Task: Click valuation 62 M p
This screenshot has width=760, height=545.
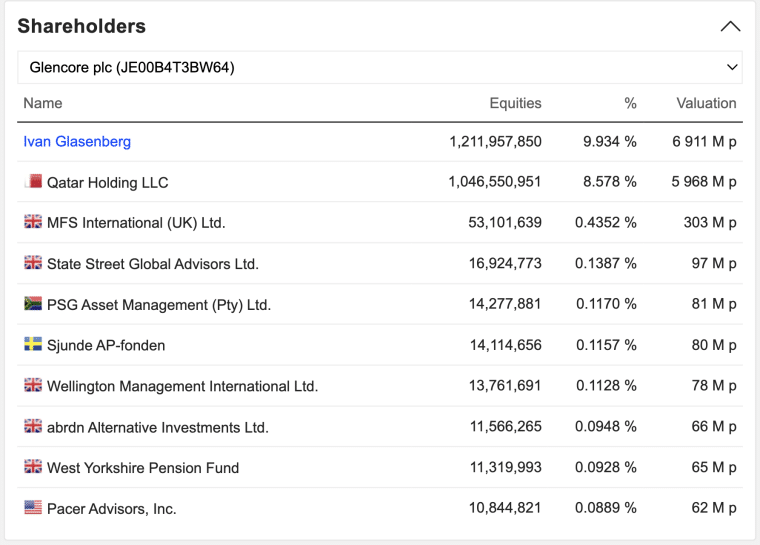Action: 714,508
